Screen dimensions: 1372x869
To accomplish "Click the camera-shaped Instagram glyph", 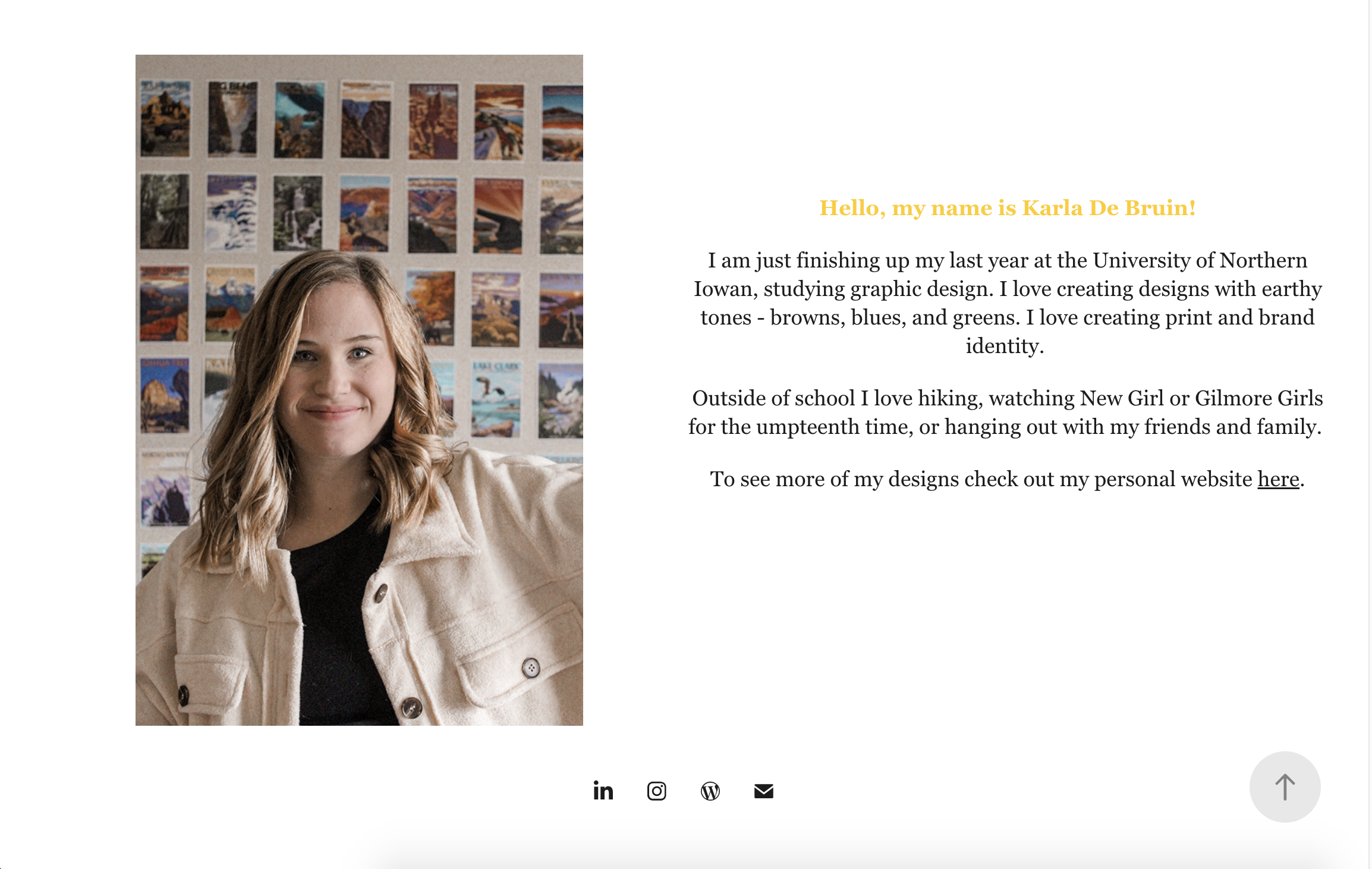I will coord(656,791).
